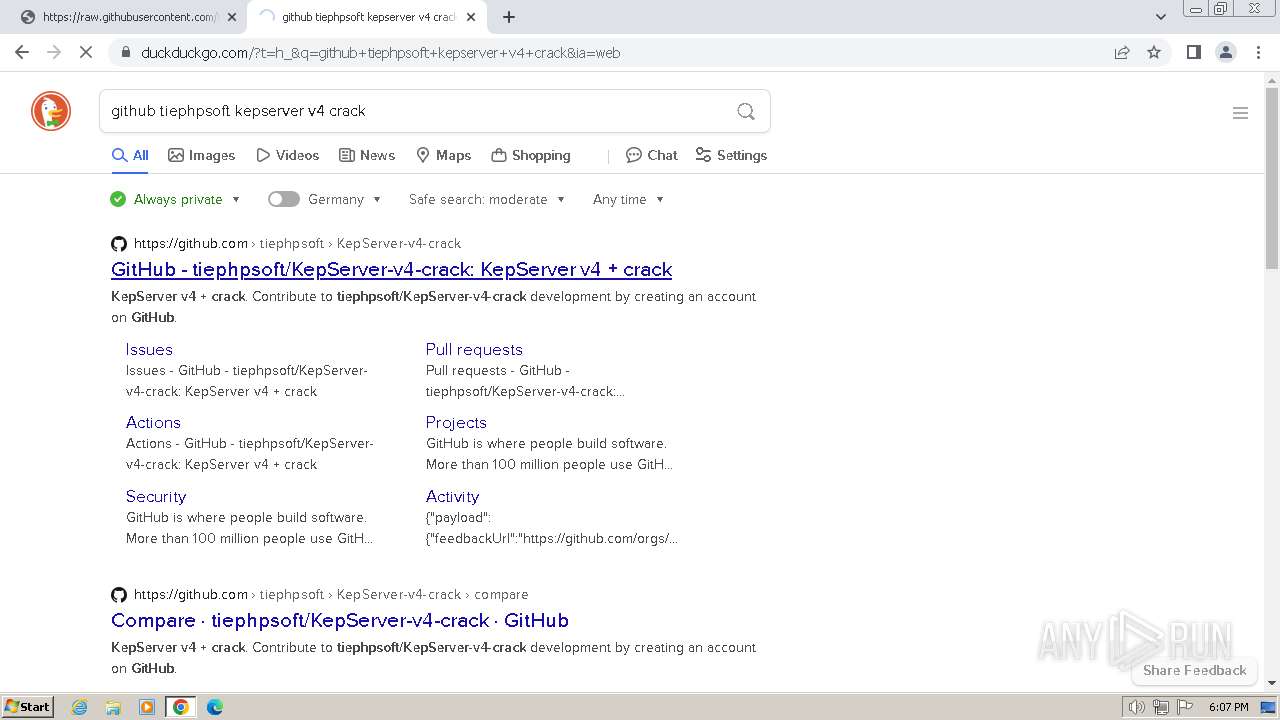Go back using browser back arrow
This screenshot has height=720, width=1280.
coord(22,52)
